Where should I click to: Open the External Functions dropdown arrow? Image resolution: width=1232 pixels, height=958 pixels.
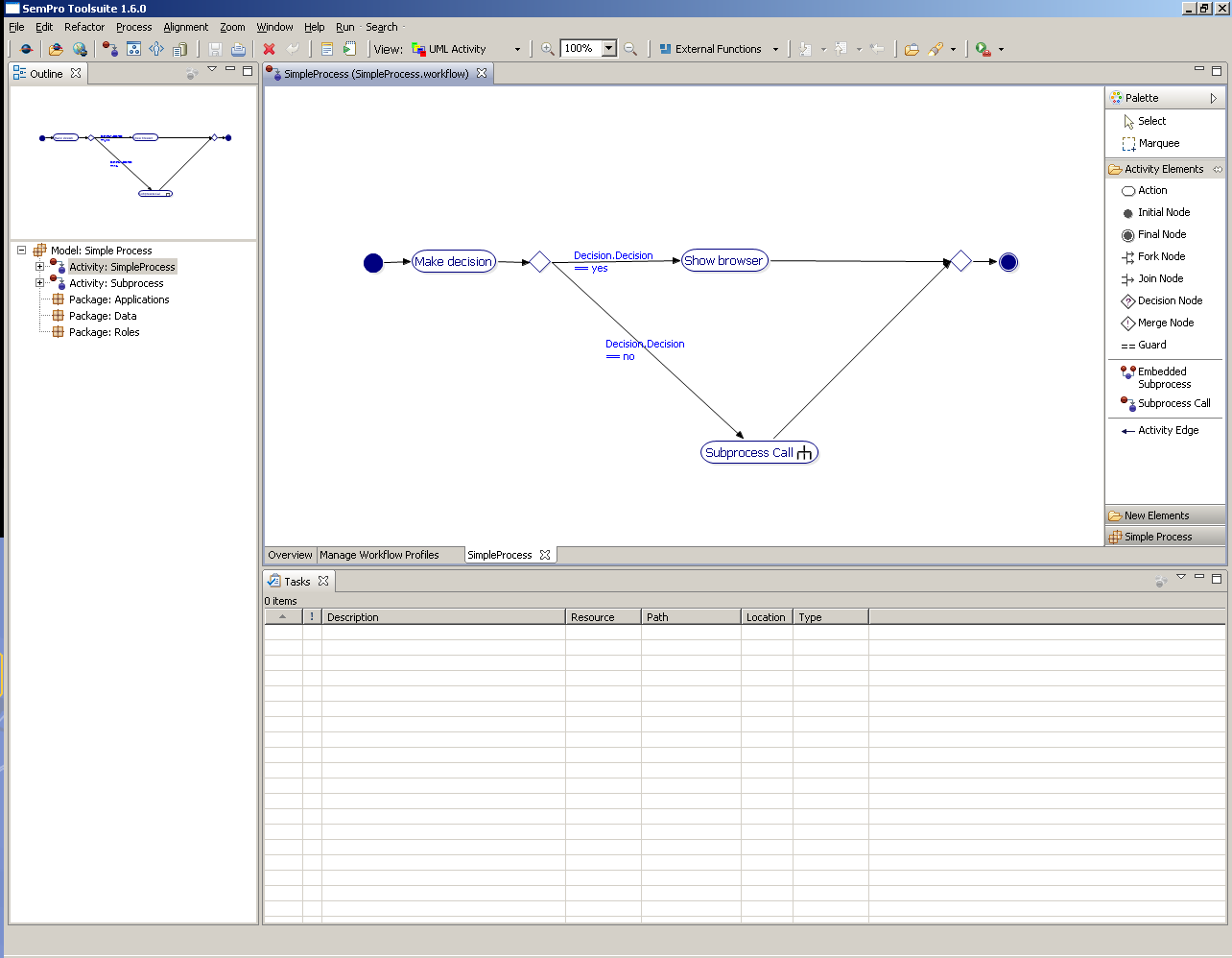coord(775,49)
